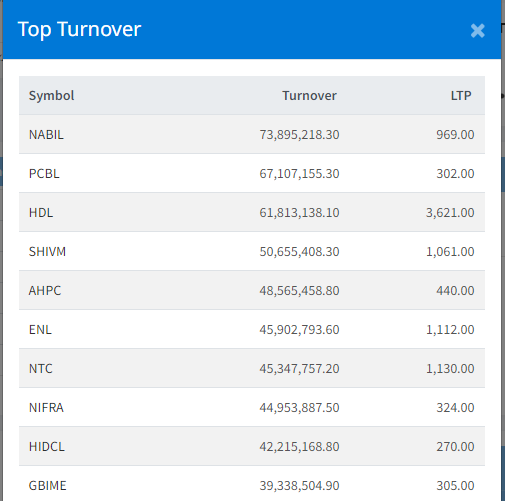
Task: Select the ENL symbol
Action: 40,330
